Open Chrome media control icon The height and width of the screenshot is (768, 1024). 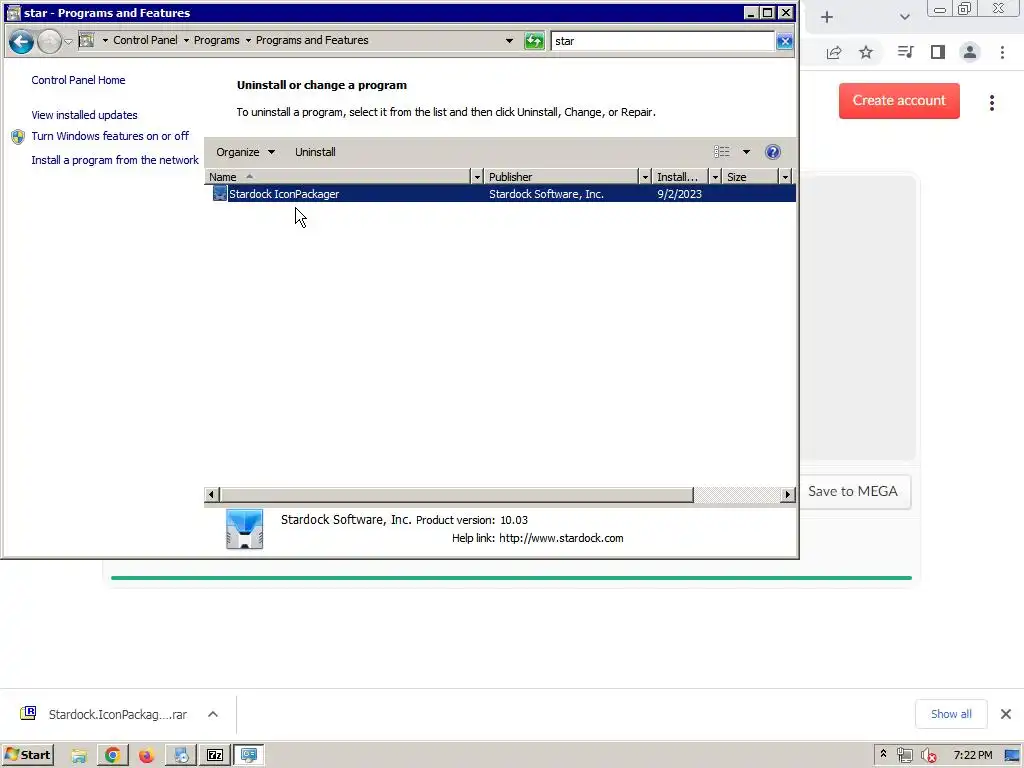click(905, 52)
